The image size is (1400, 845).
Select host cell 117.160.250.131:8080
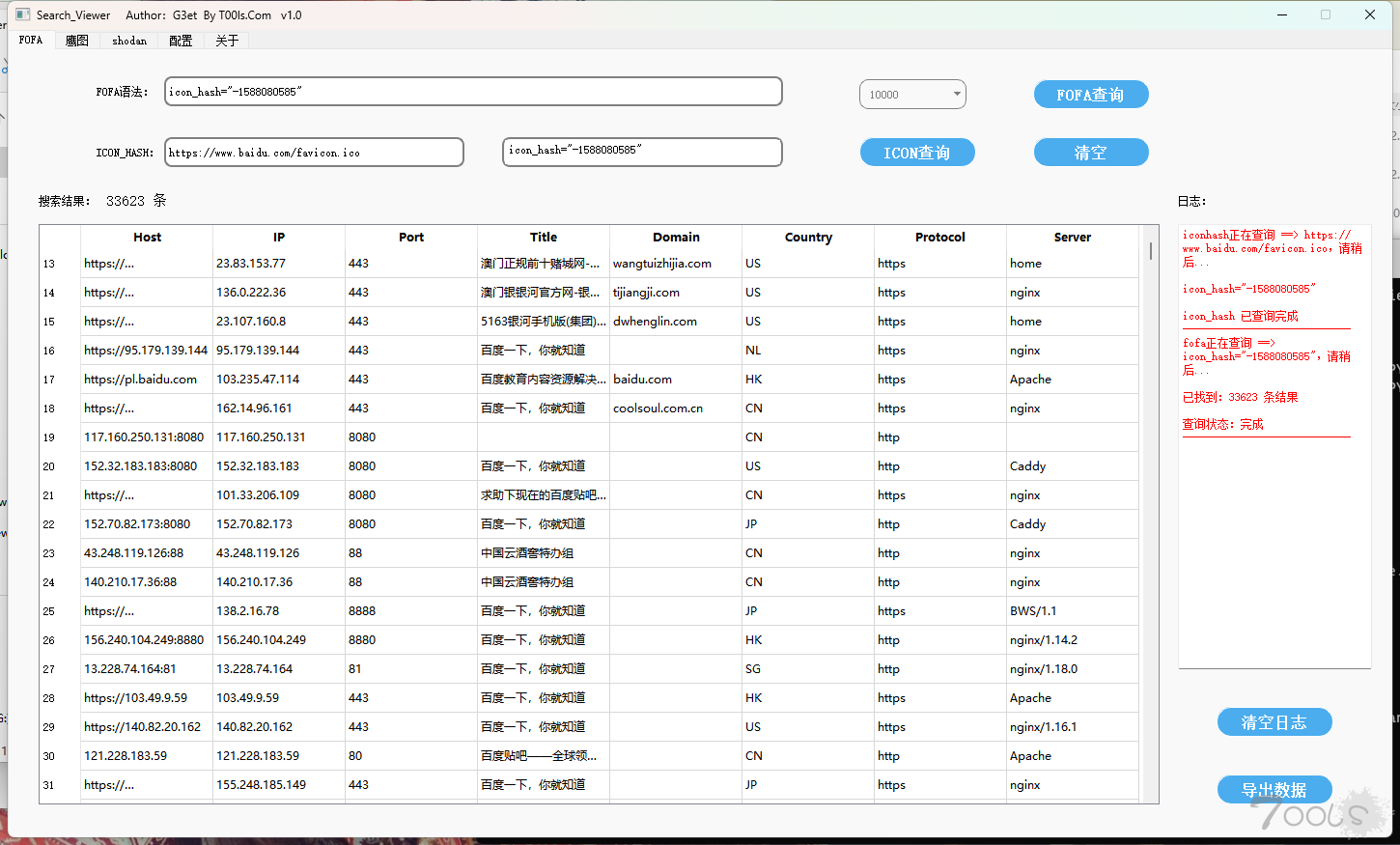[x=147, y=437]
